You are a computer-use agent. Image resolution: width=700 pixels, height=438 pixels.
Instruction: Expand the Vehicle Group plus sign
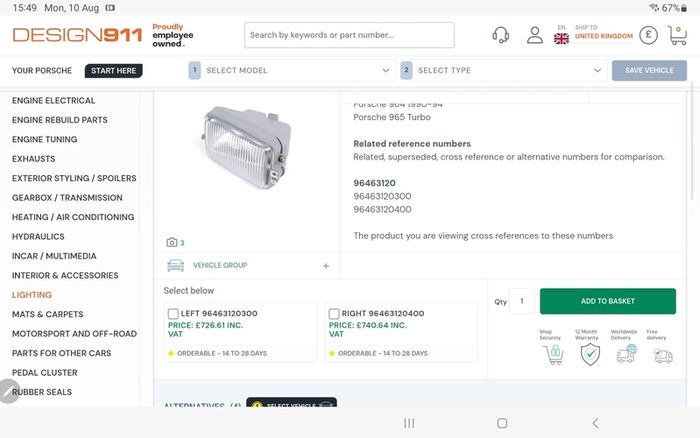coord(326,266)
